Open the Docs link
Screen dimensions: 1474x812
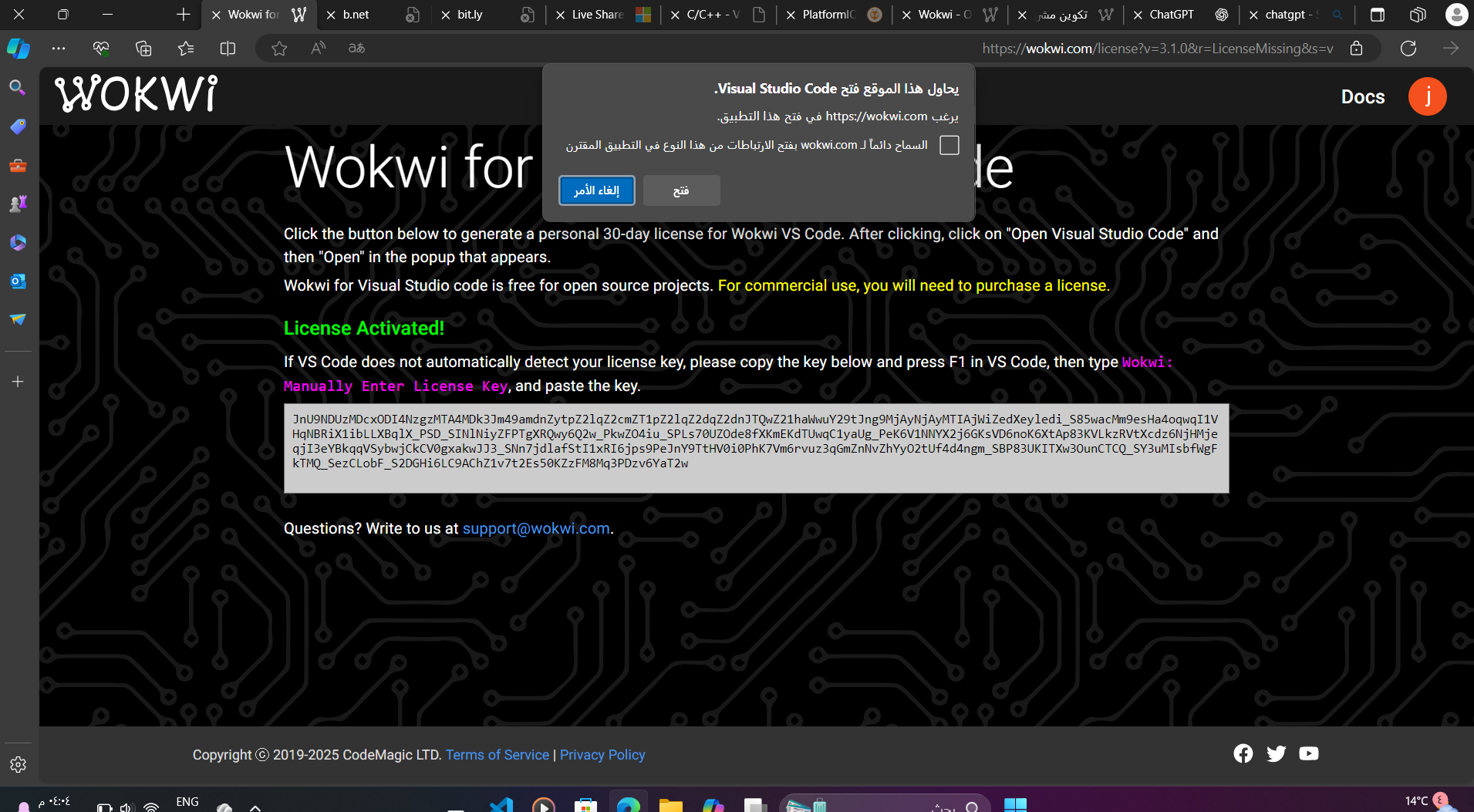coord(1363,97)
